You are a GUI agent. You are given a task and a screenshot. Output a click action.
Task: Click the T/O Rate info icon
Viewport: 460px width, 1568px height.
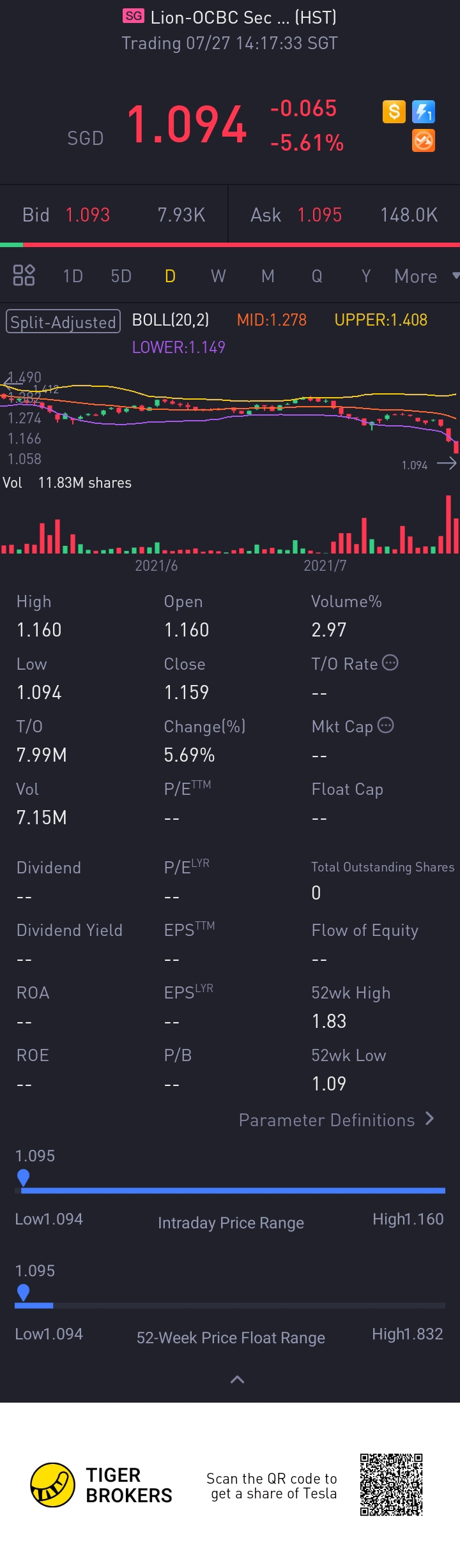tap(390, 663)
